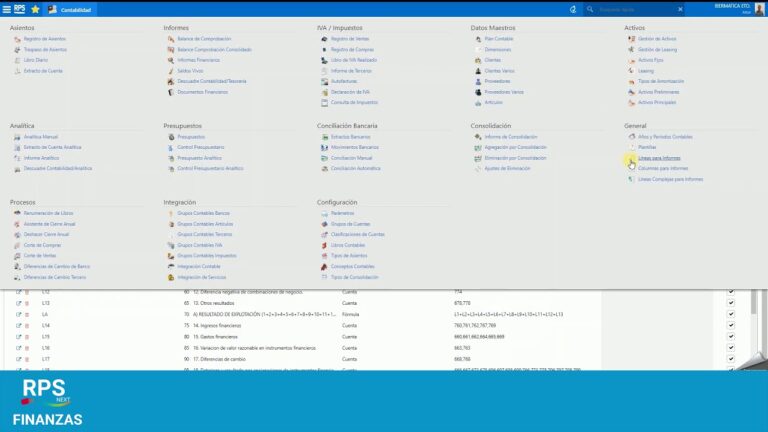Click the Plan Contable icon

point(478,39)
